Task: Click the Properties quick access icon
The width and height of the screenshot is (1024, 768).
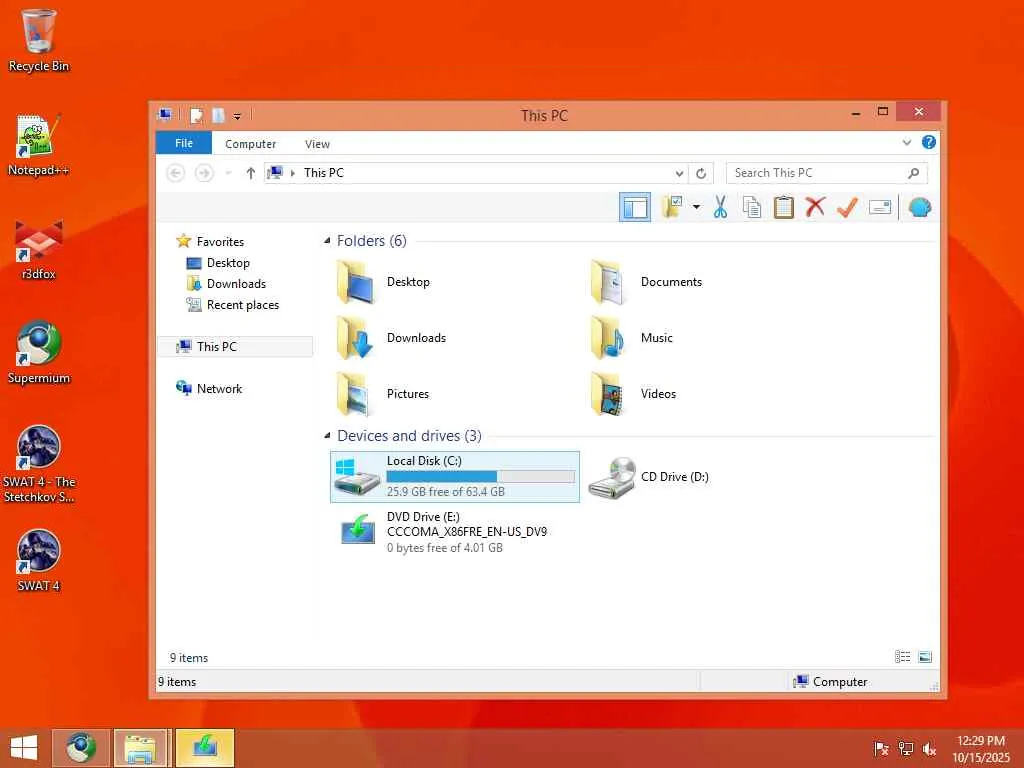Action: (x=197, y=116)
